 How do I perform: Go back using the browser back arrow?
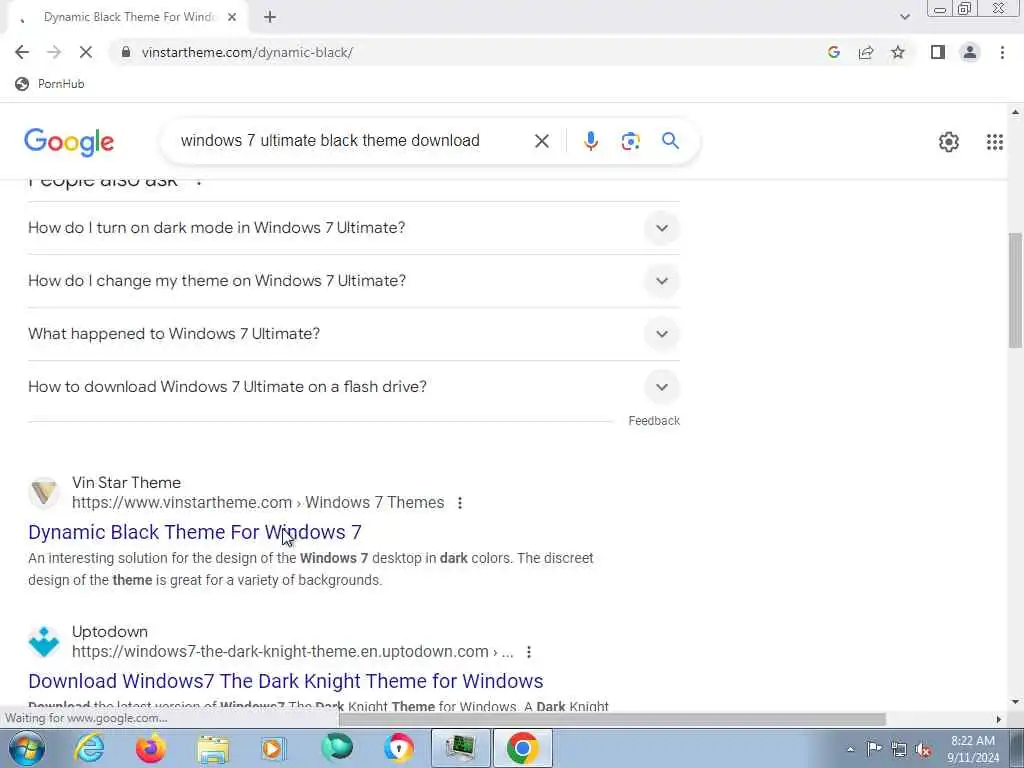(22, 52)
